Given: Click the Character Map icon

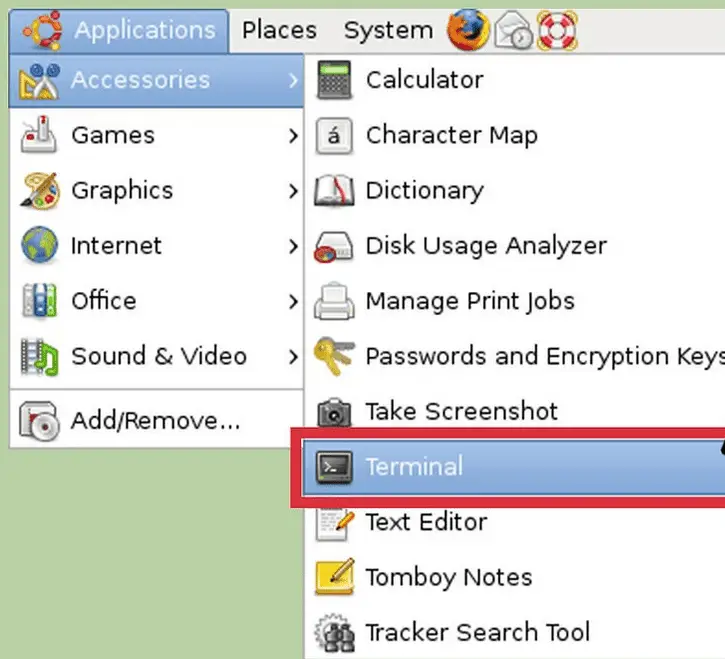Looking at the screenshot, I should tap(334, 135).
